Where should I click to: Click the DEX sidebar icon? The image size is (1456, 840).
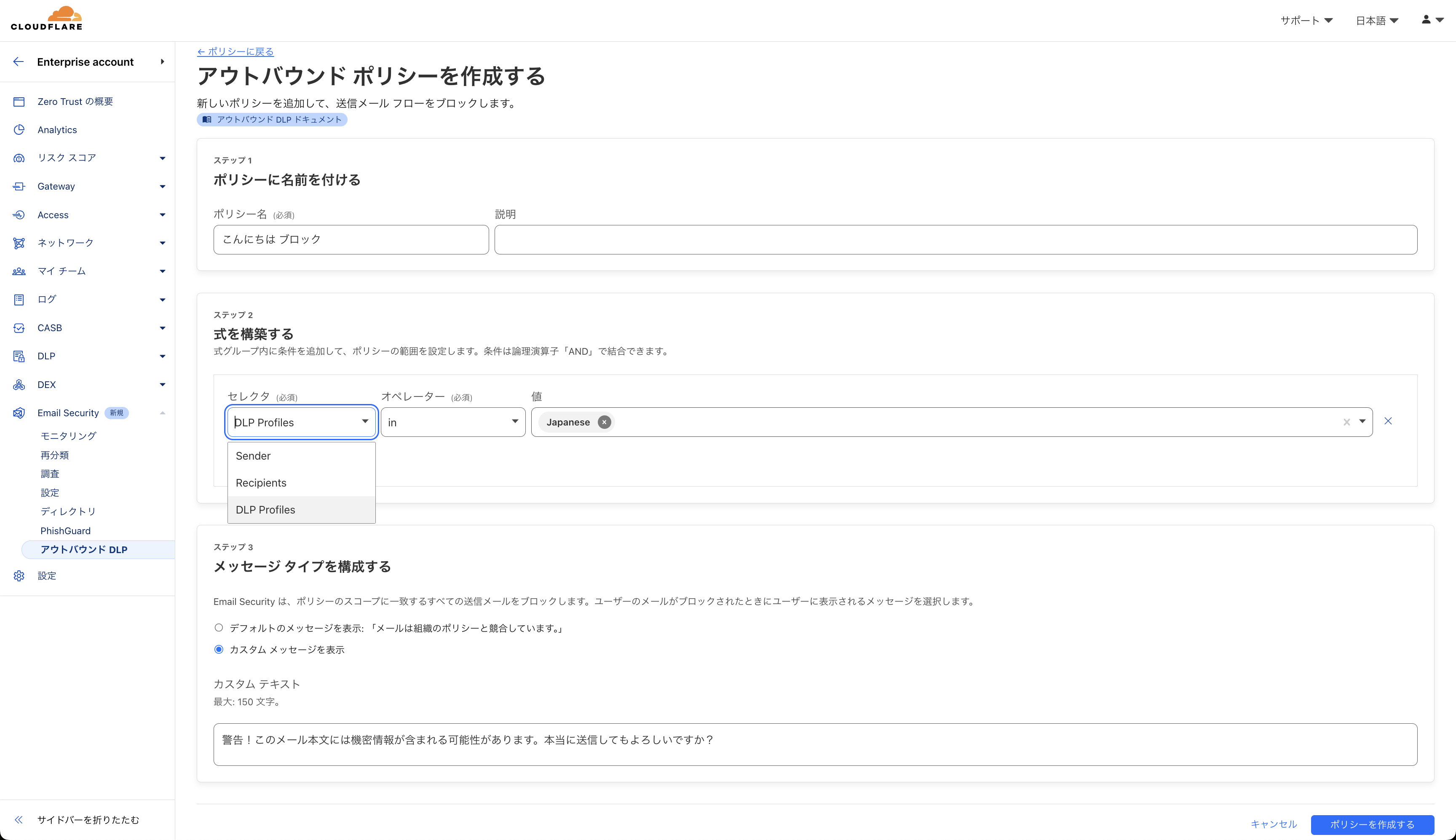(19, 385)
